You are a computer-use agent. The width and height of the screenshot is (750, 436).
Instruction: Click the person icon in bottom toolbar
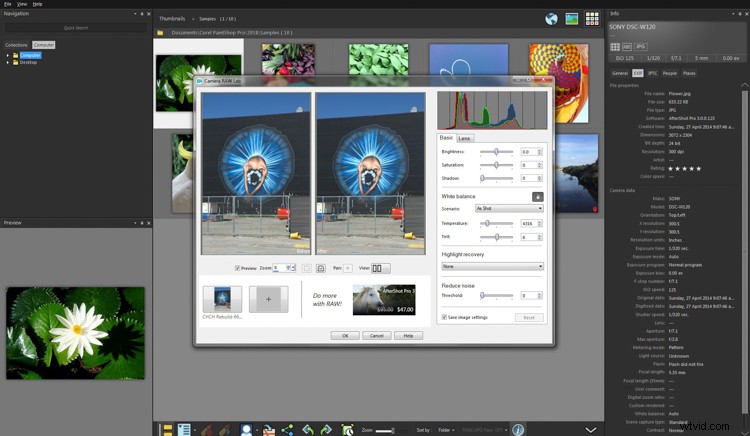(x=246, y=429)
